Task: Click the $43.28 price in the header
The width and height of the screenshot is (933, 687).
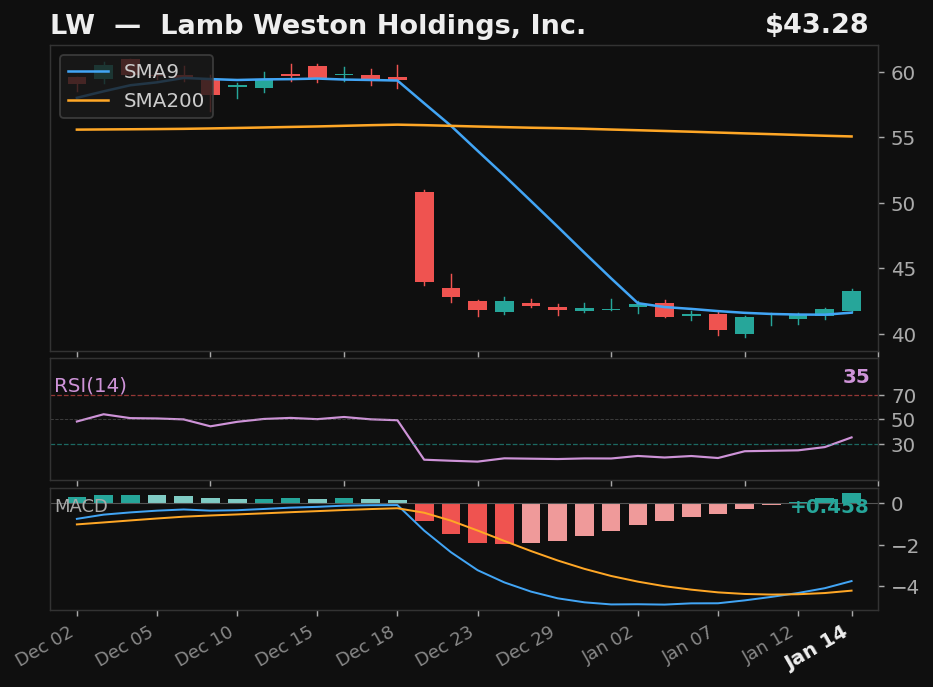Action: tap(816, 24)
